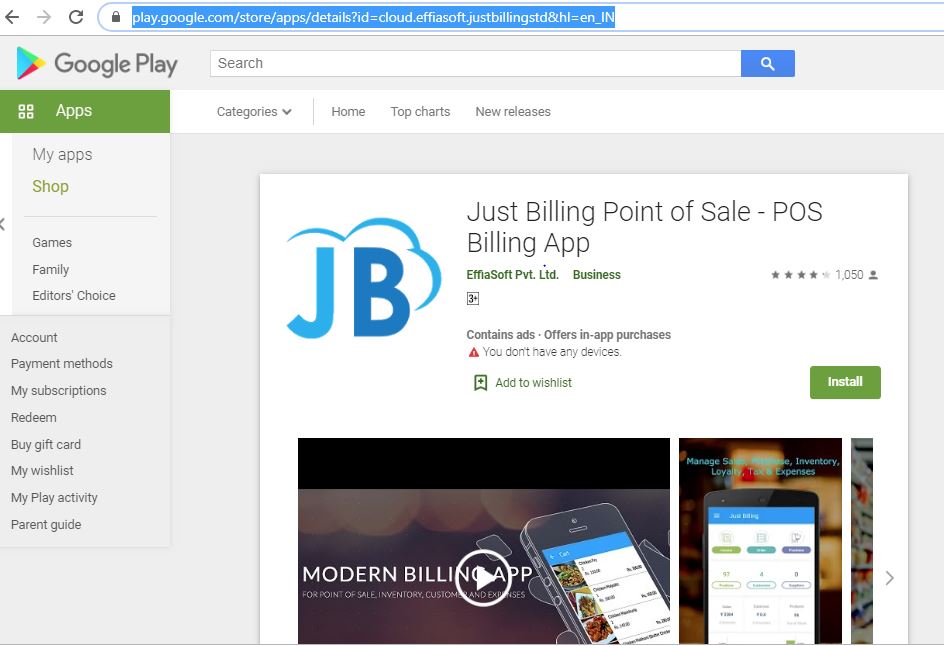Click the wishlist bookmark icon
Screen dimensions: 944x646
[480, 383]
